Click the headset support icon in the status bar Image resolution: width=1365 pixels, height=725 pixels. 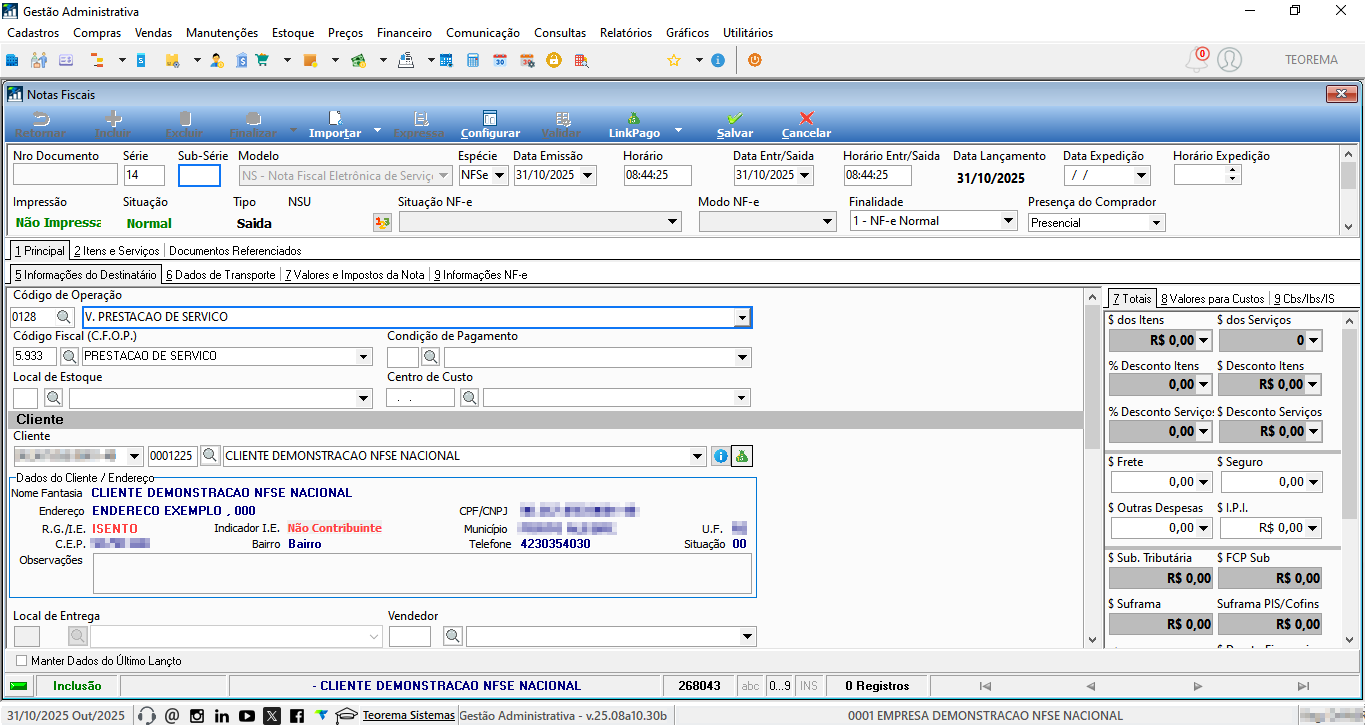(147, 715)
